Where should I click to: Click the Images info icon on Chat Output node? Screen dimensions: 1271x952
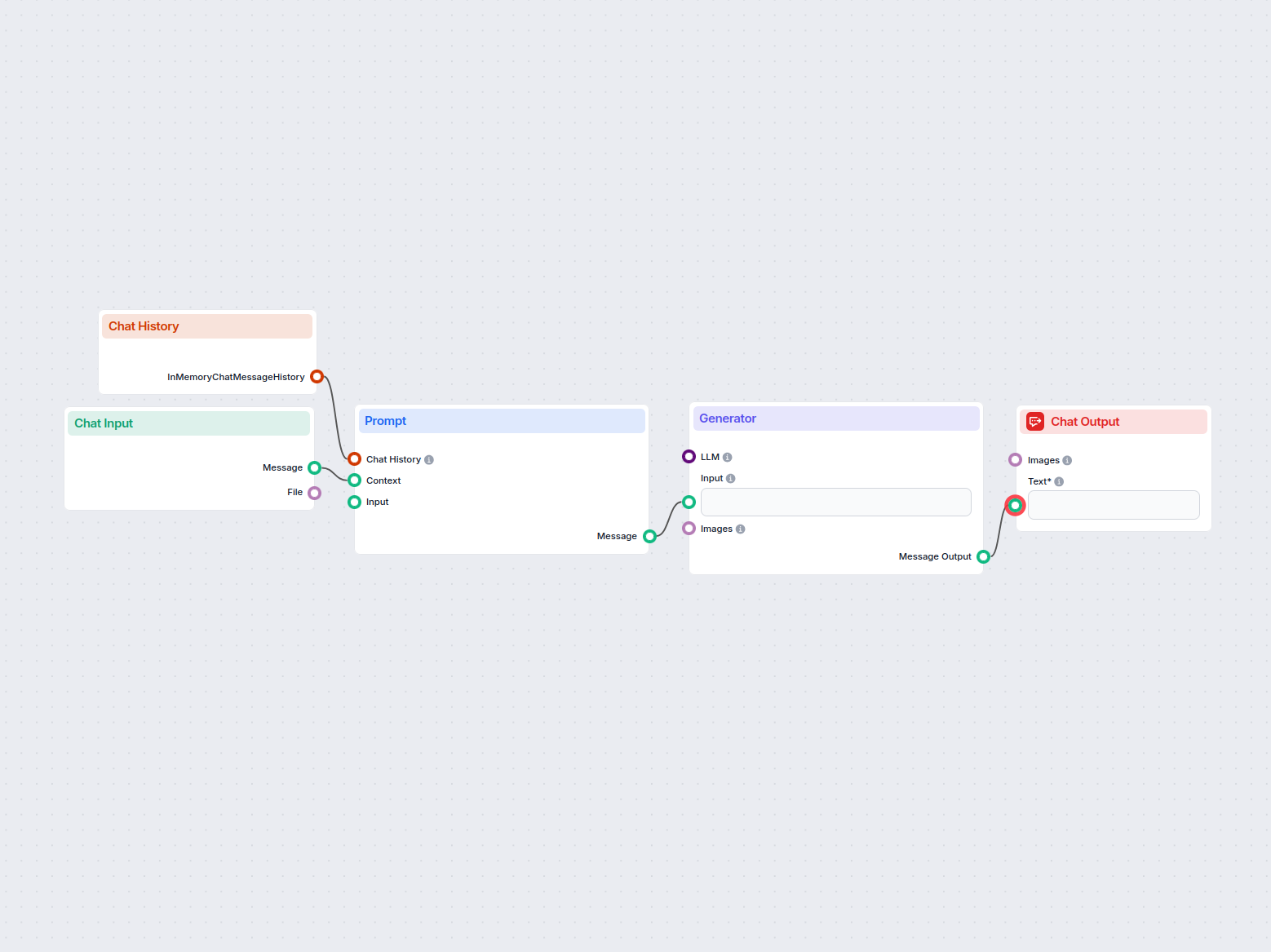click(x=1067, y=460)
